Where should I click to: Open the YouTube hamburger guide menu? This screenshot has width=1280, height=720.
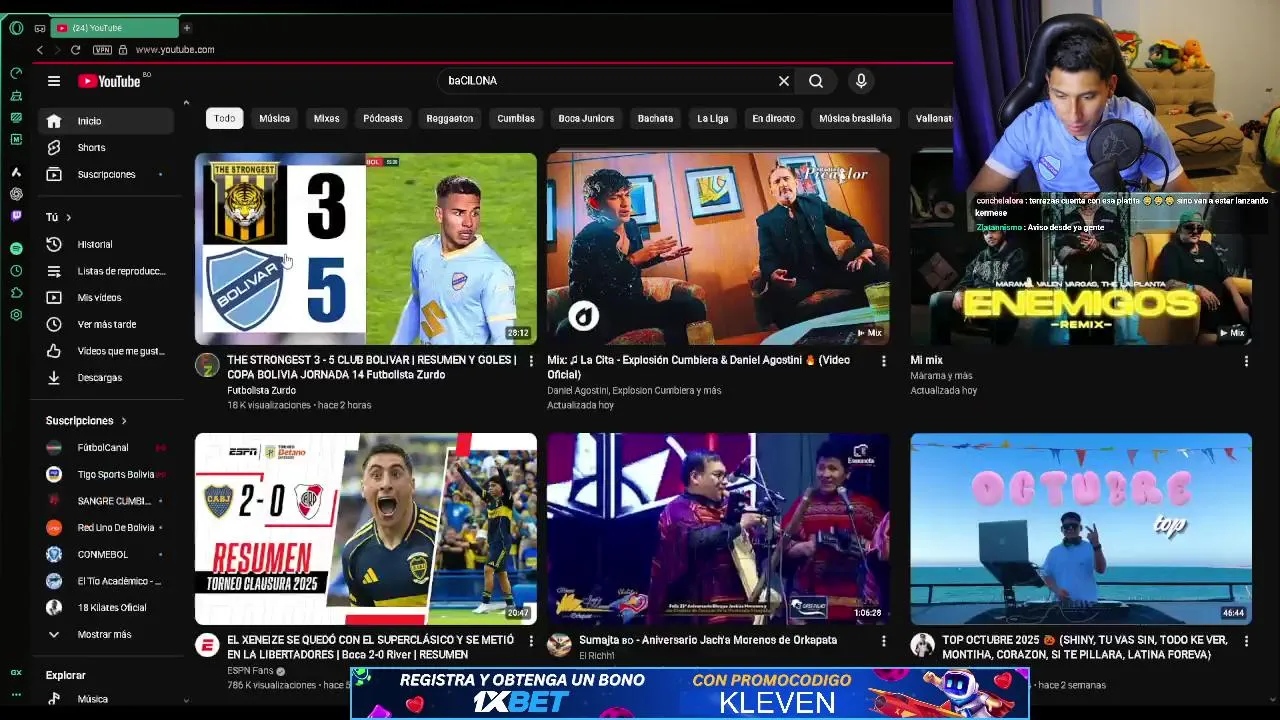tap(54, 81)
